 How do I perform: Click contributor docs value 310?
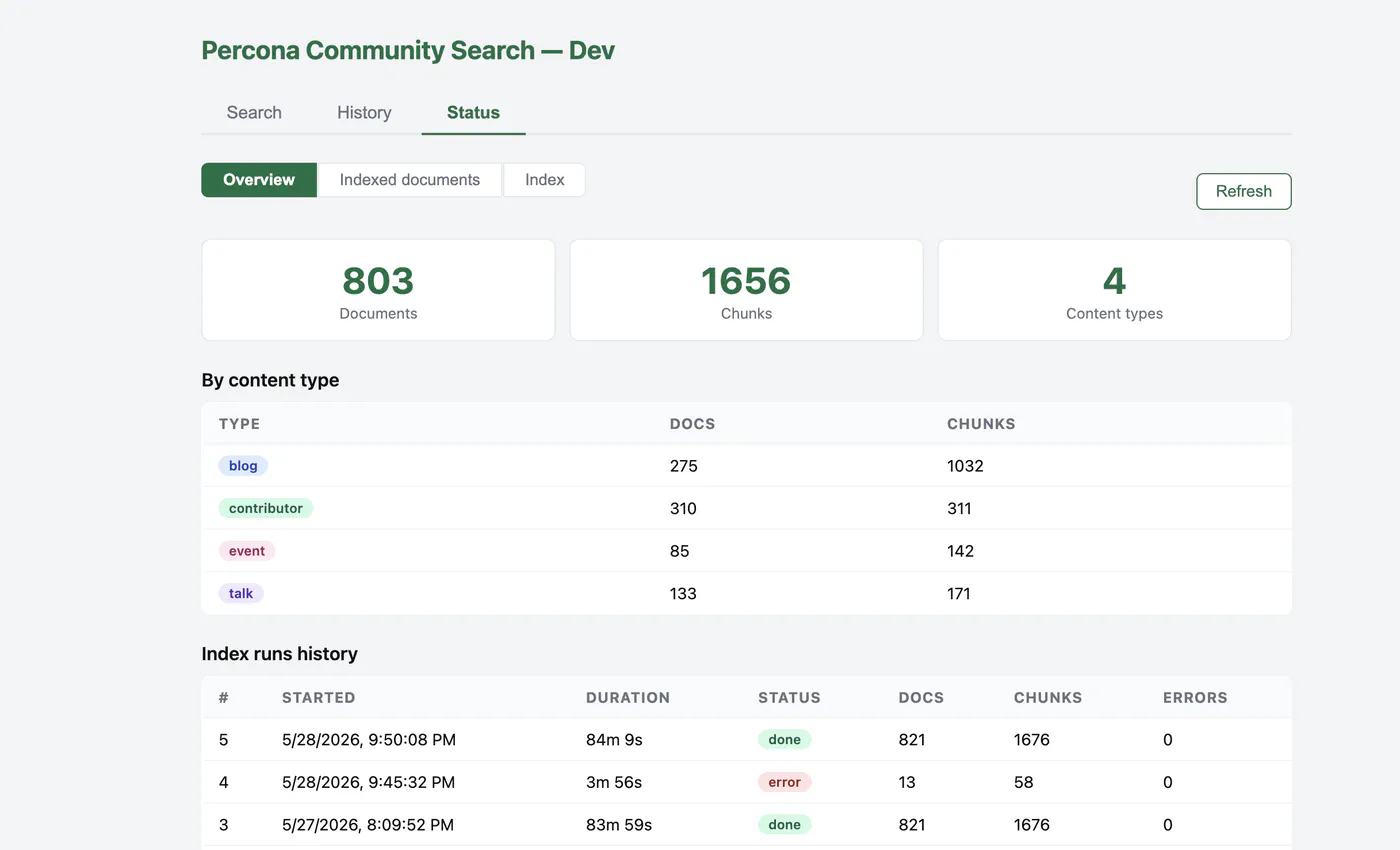pyautogui.click(x=683, y=508)
